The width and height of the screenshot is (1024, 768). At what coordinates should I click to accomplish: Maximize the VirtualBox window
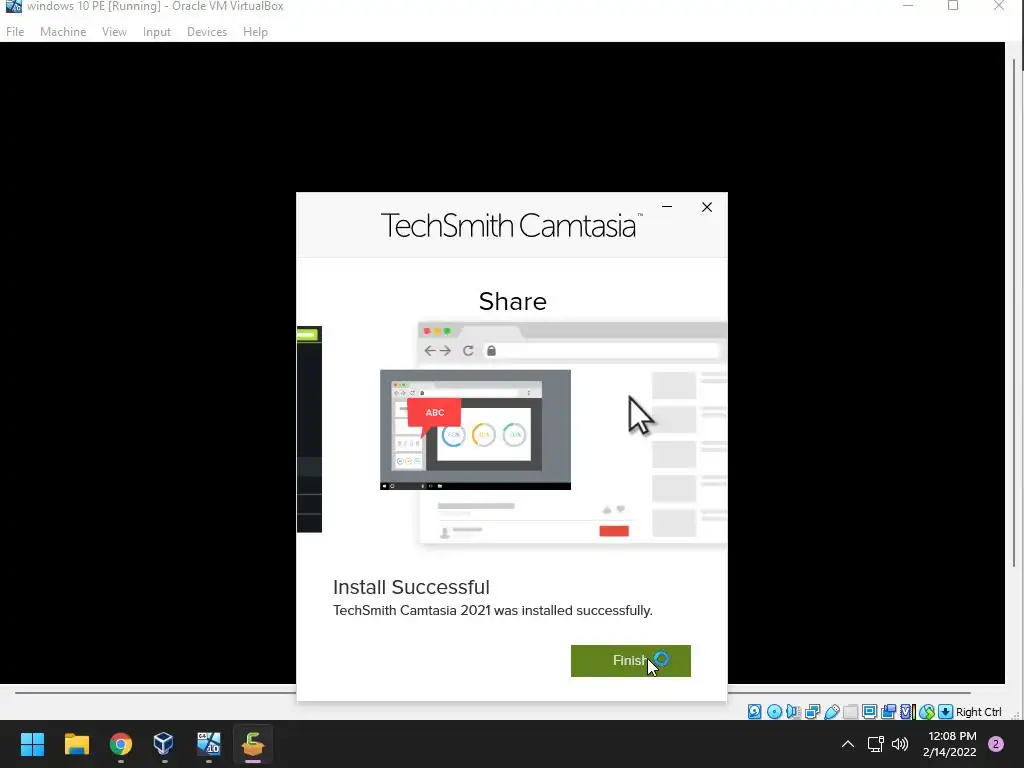tap(953, 6)
